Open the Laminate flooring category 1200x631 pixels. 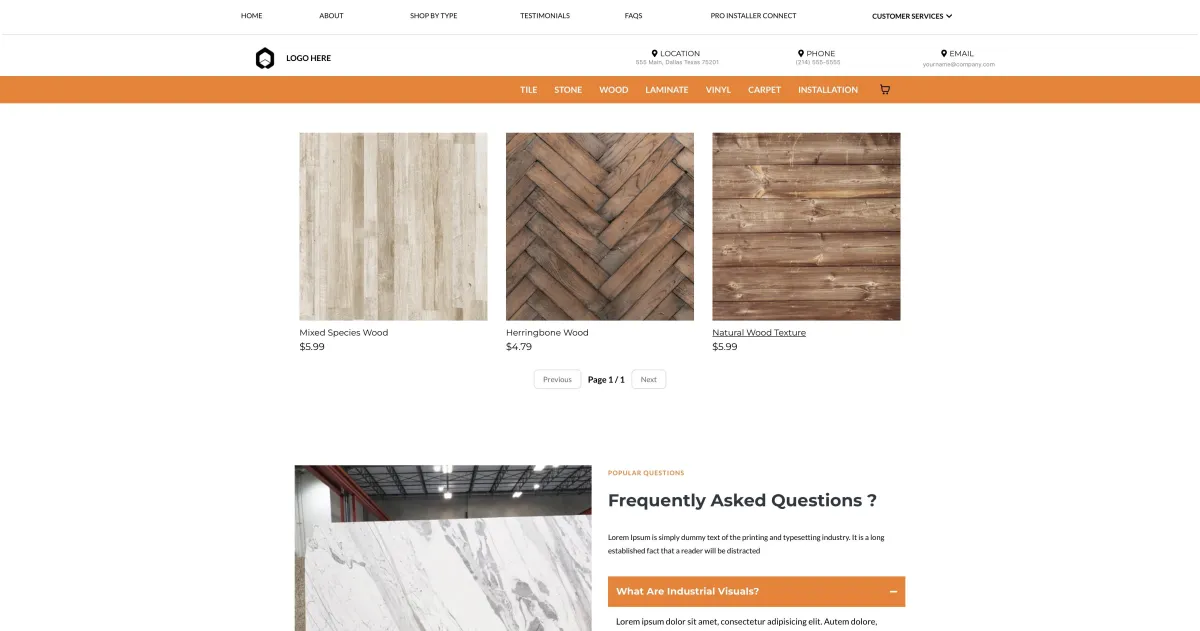667,90
